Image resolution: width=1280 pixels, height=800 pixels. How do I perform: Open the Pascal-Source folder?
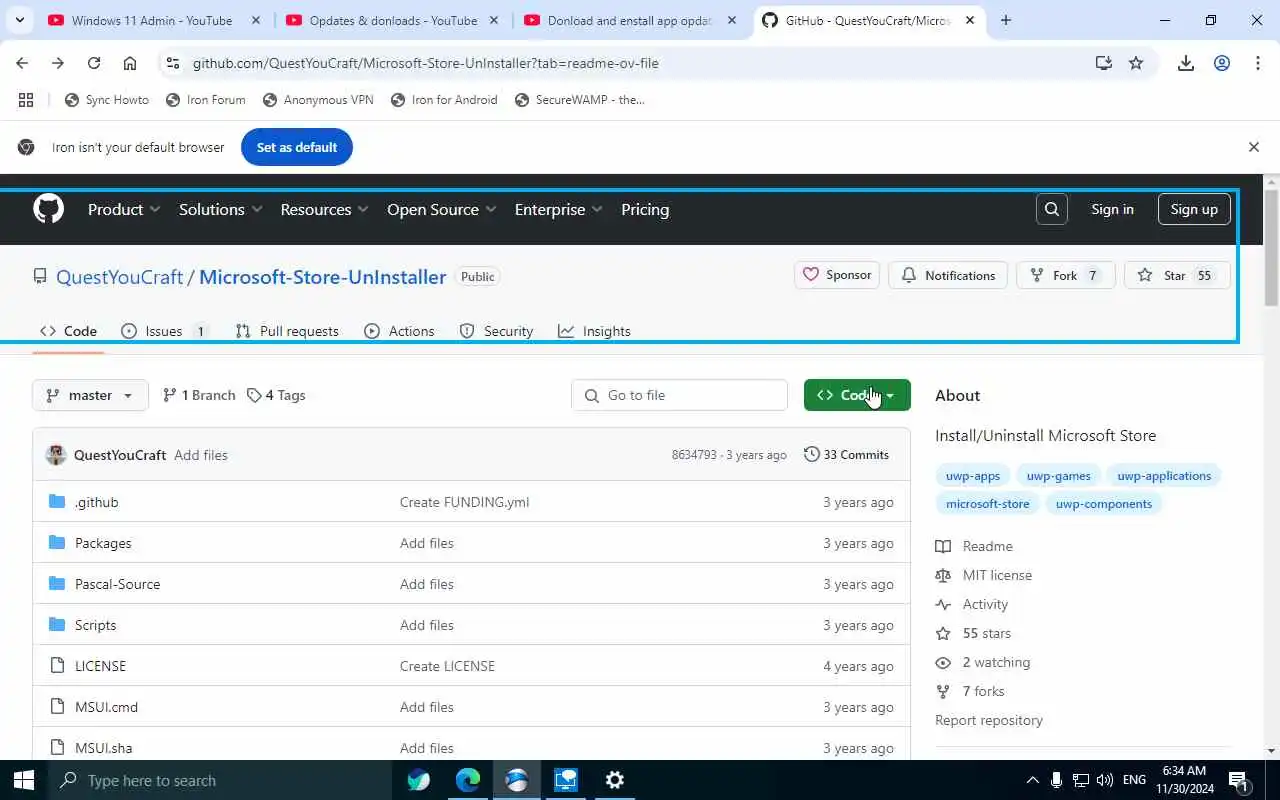(117, 584)
